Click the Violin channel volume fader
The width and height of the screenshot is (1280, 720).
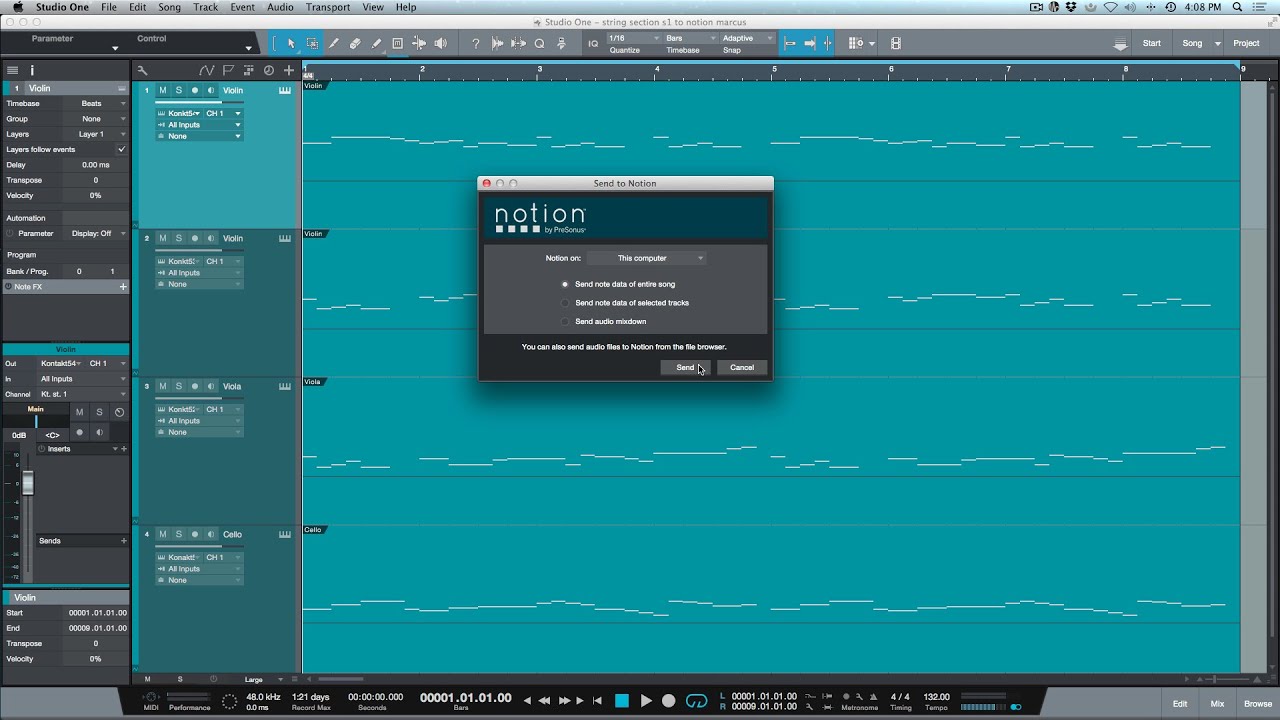coord(28,484)
